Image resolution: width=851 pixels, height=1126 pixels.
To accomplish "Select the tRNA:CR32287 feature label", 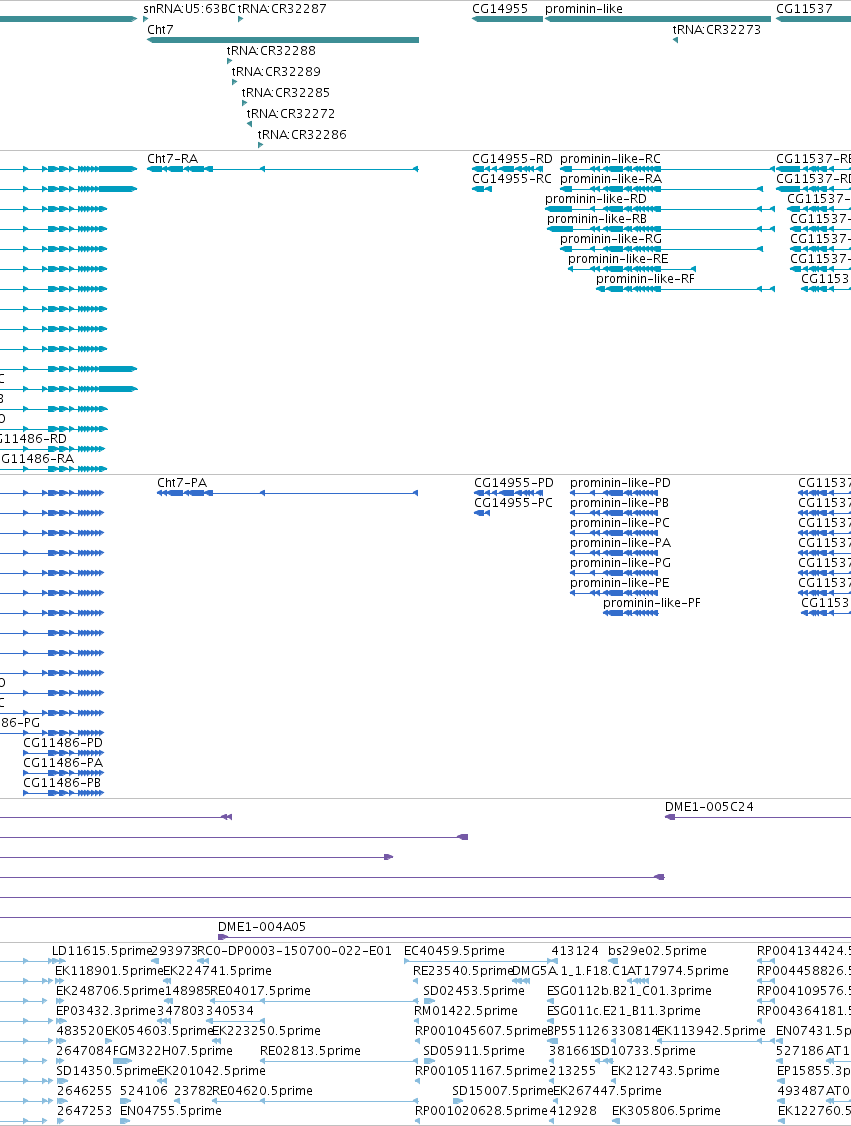I will [282, 9].
